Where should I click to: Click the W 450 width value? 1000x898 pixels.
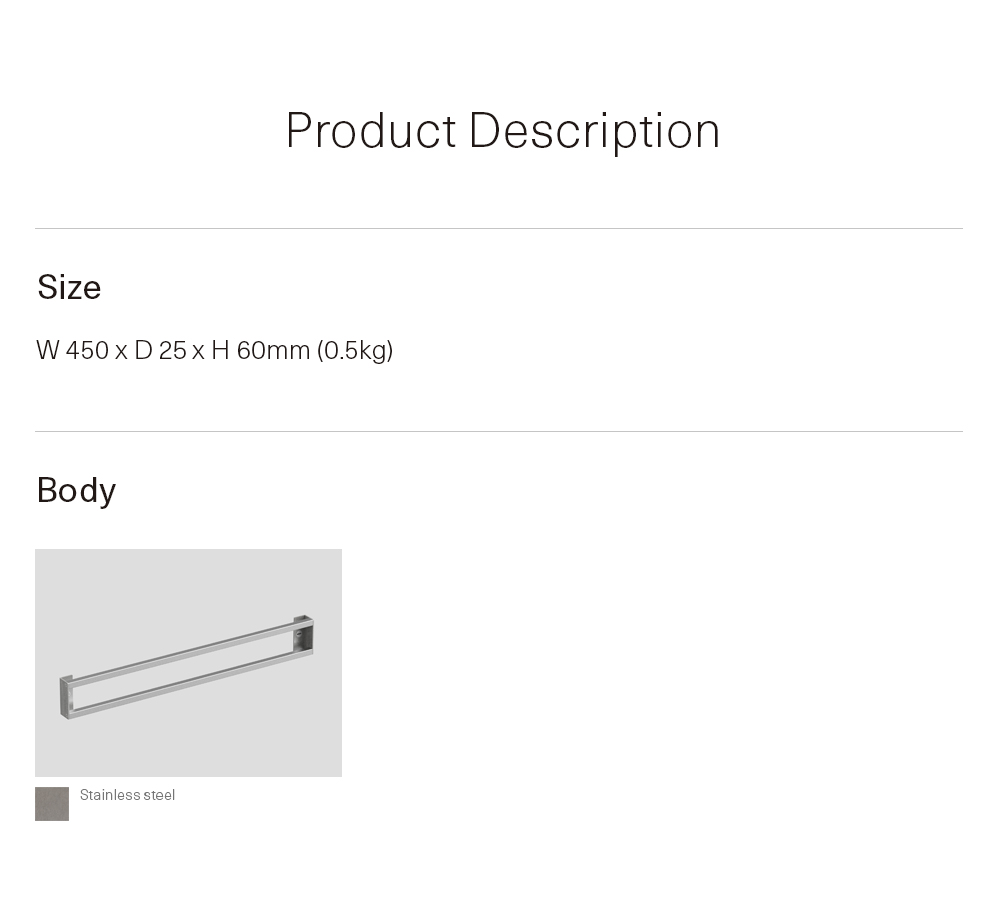coord(72,350)
